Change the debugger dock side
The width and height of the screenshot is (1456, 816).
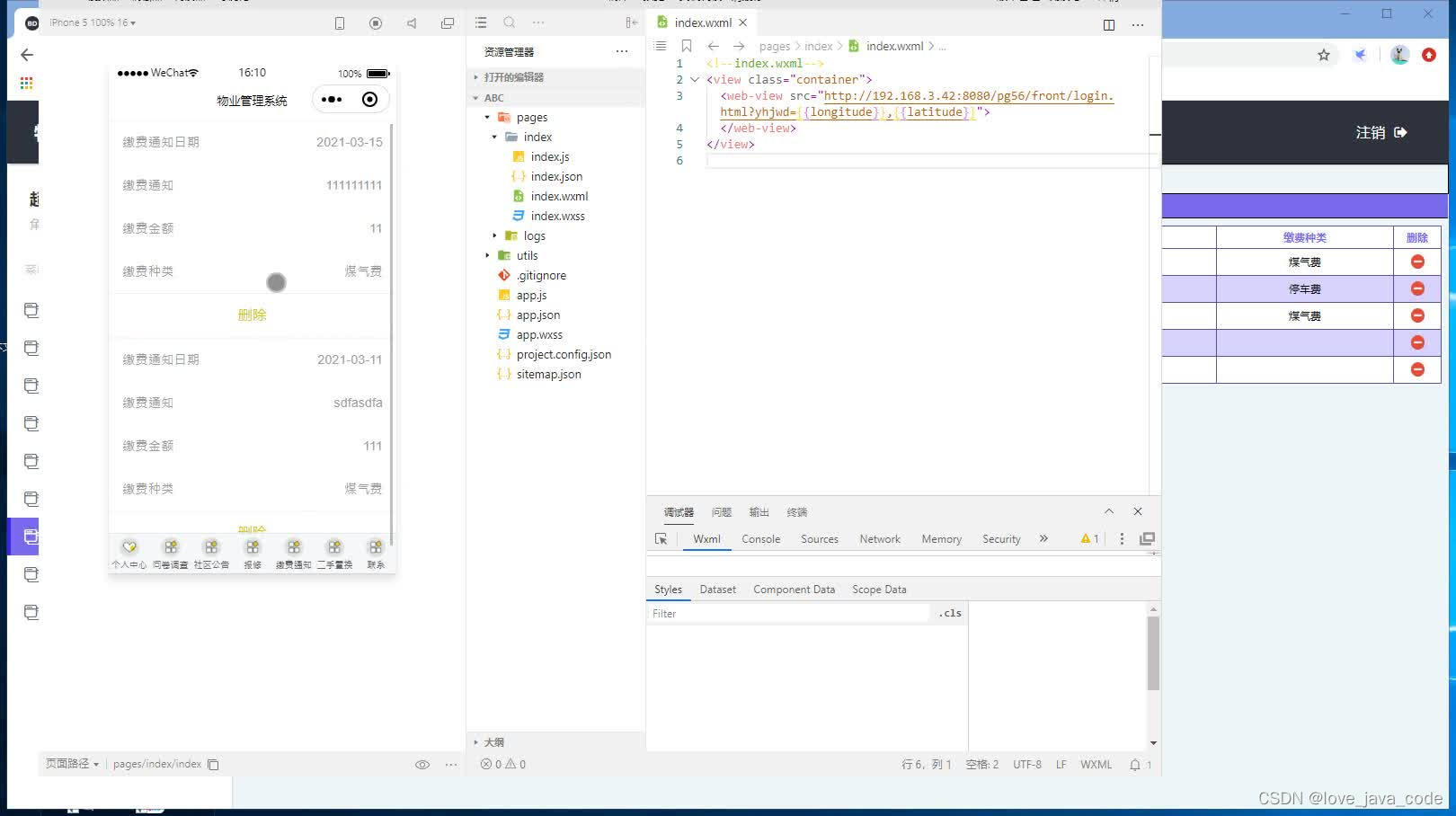tap(1147, 538)
